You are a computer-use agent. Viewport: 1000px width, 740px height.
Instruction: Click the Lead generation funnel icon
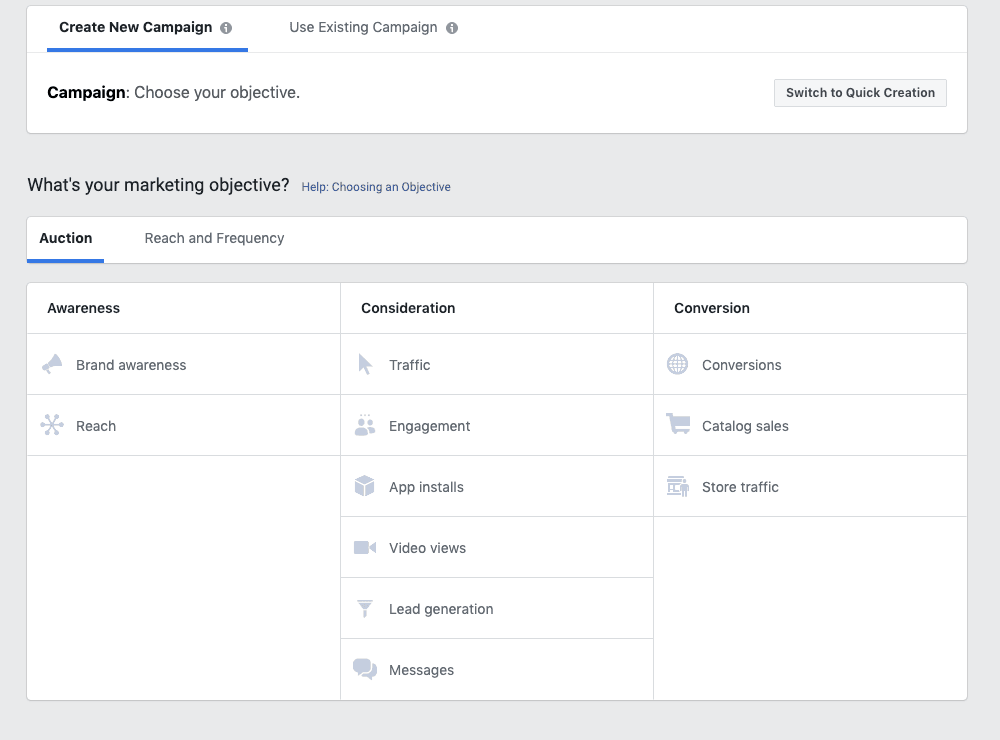pos(365,609)
